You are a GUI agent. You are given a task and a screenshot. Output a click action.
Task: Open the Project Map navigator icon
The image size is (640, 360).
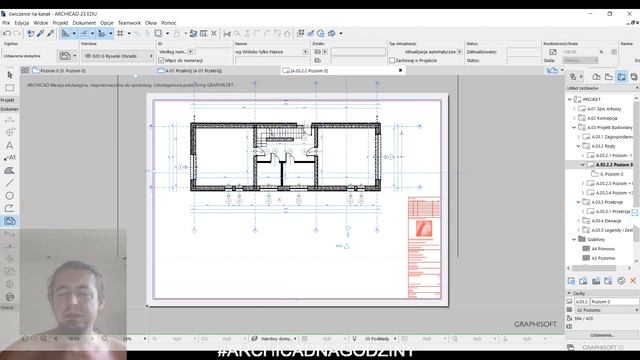coord(596,76)
